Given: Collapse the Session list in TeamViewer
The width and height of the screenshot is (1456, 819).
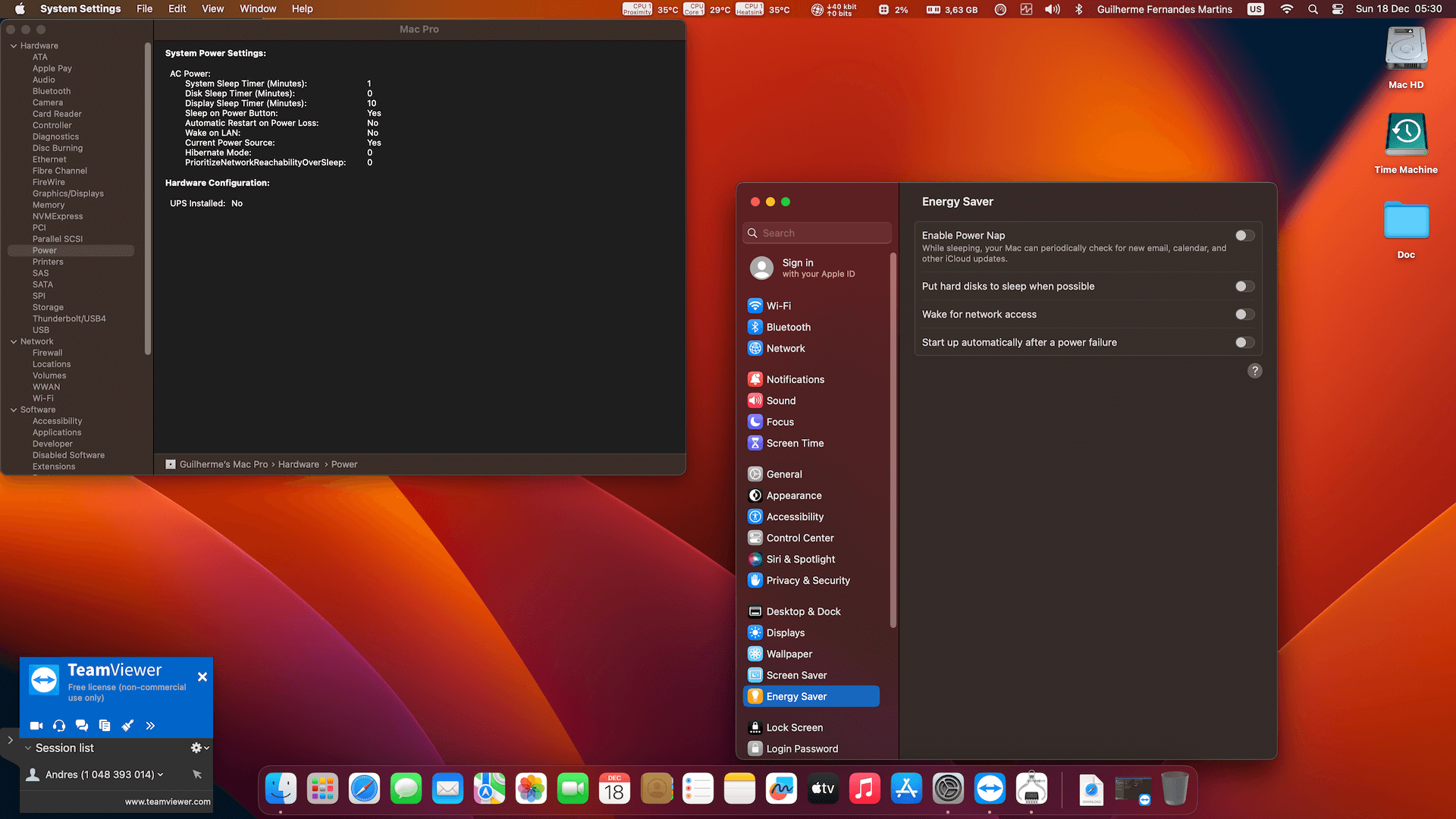Looking at the screenshot, I should (x=28, y=748).
